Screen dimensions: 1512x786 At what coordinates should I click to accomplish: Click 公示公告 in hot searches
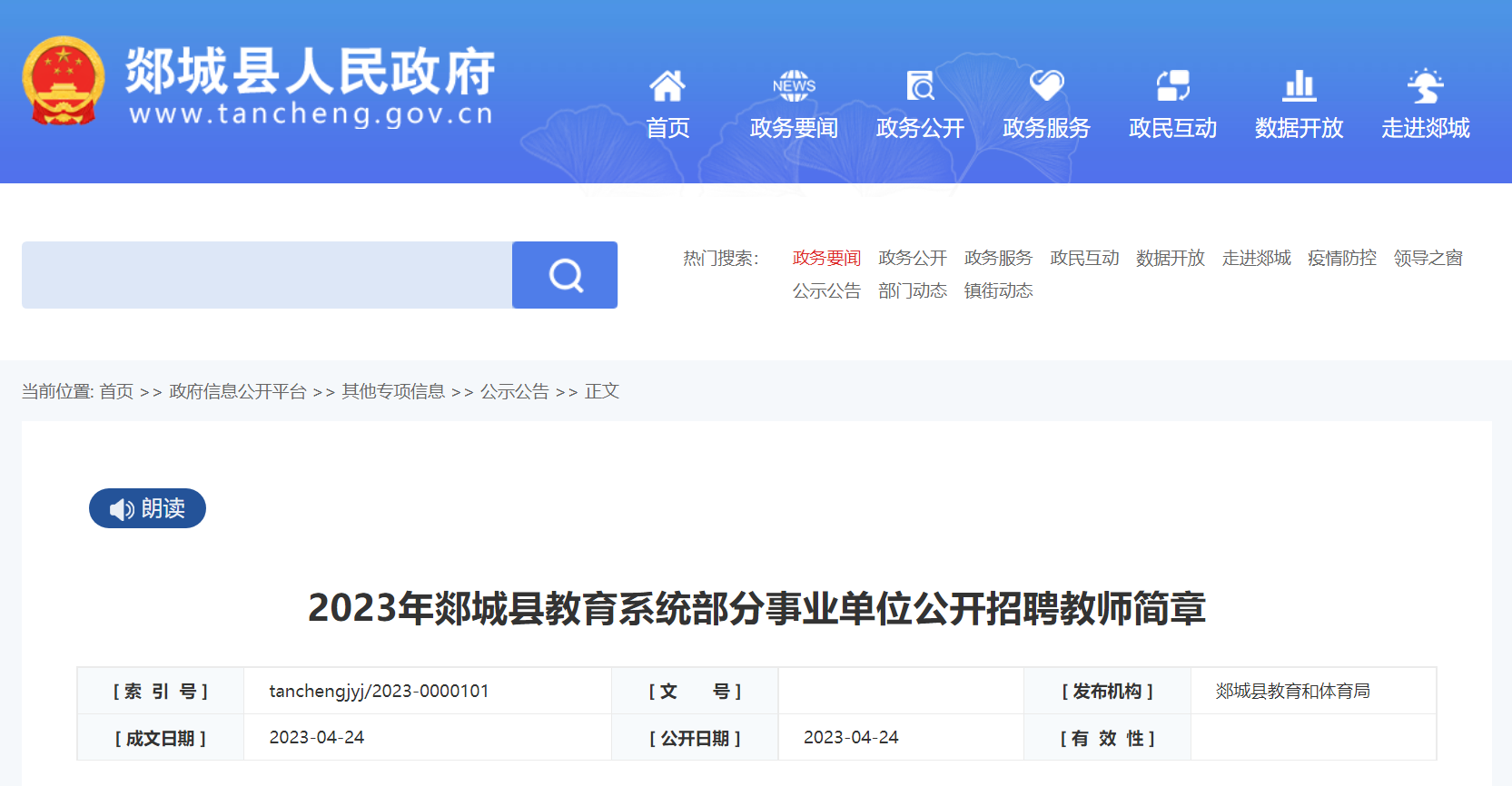(826, 291)
